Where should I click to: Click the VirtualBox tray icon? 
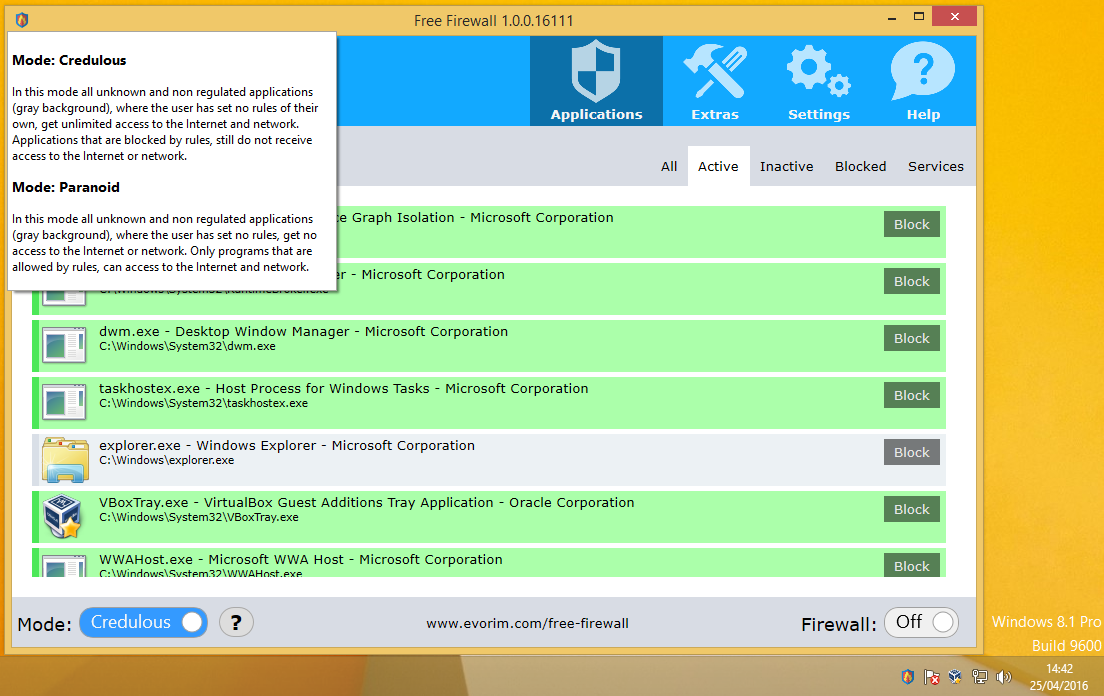955,677
